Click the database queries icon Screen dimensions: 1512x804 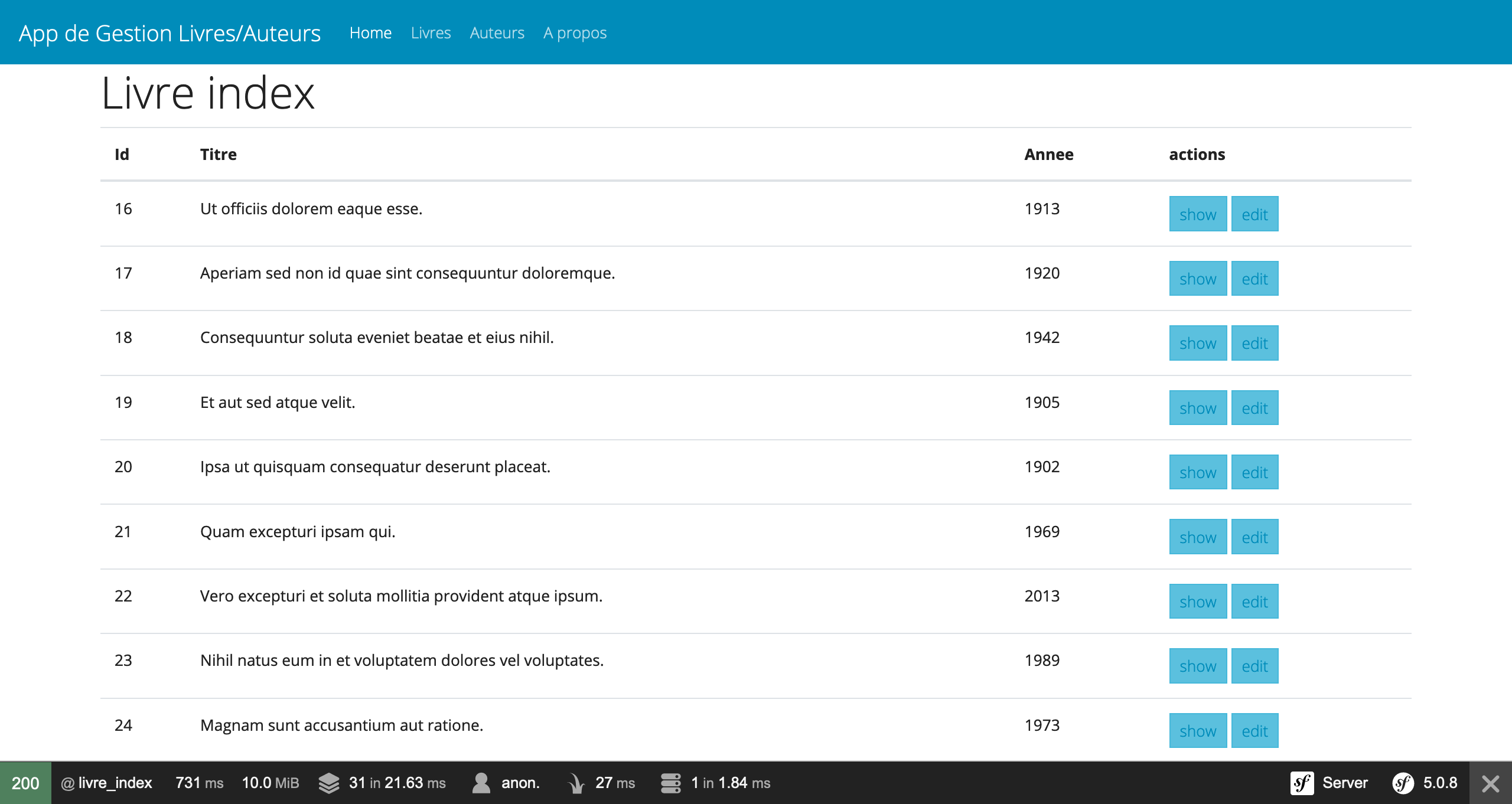click(x=671, y=783)
